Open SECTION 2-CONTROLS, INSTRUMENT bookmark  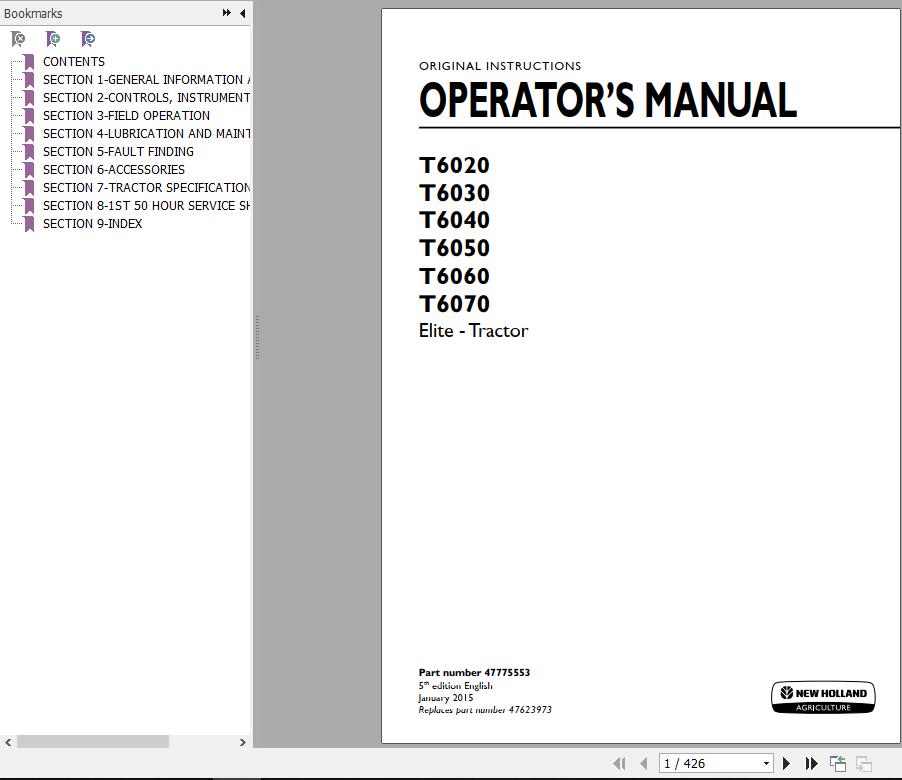[146, 97]
